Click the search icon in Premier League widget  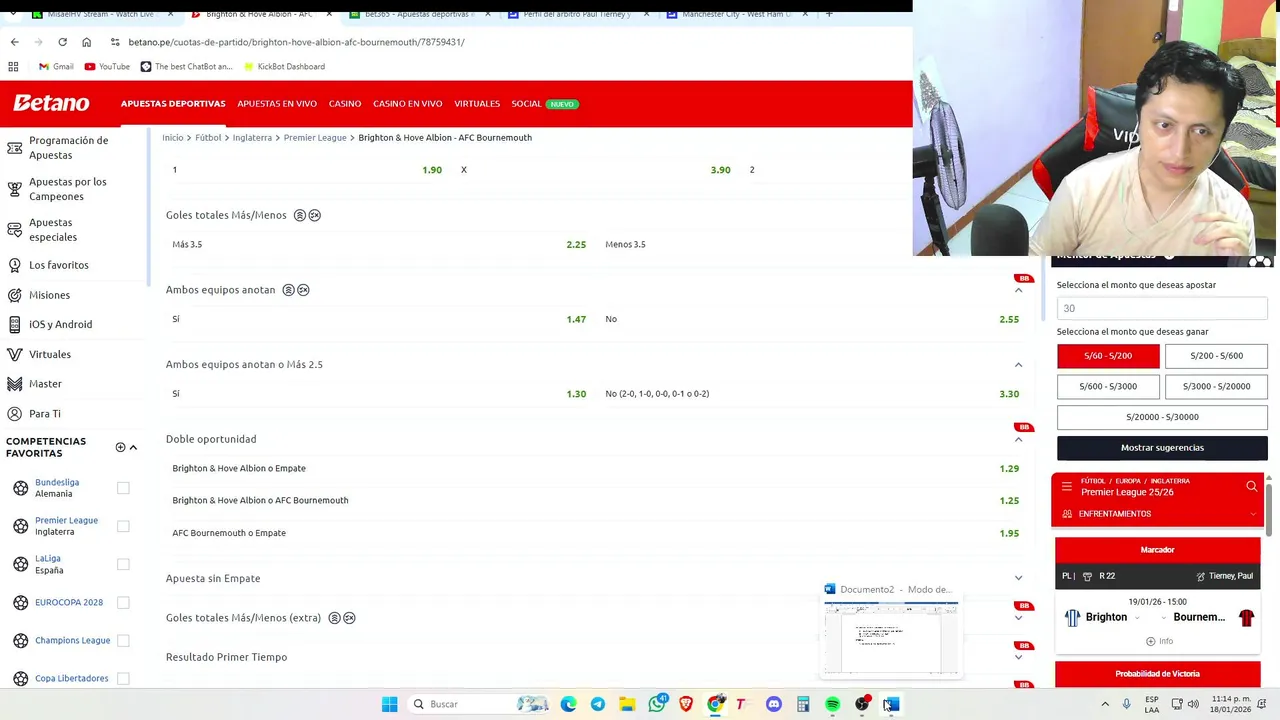[1251, 486]
